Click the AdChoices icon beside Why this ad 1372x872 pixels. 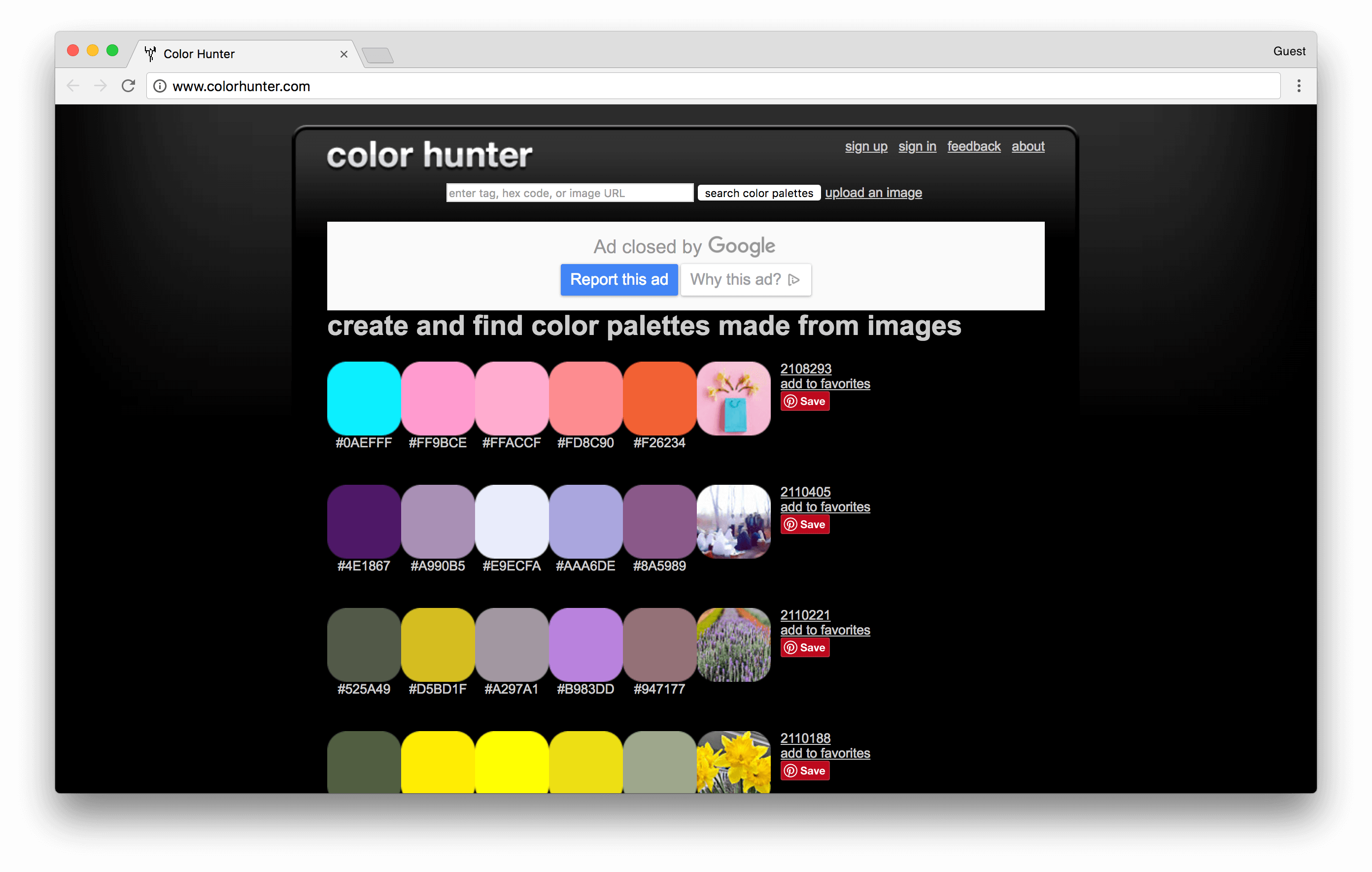[794, 280]
